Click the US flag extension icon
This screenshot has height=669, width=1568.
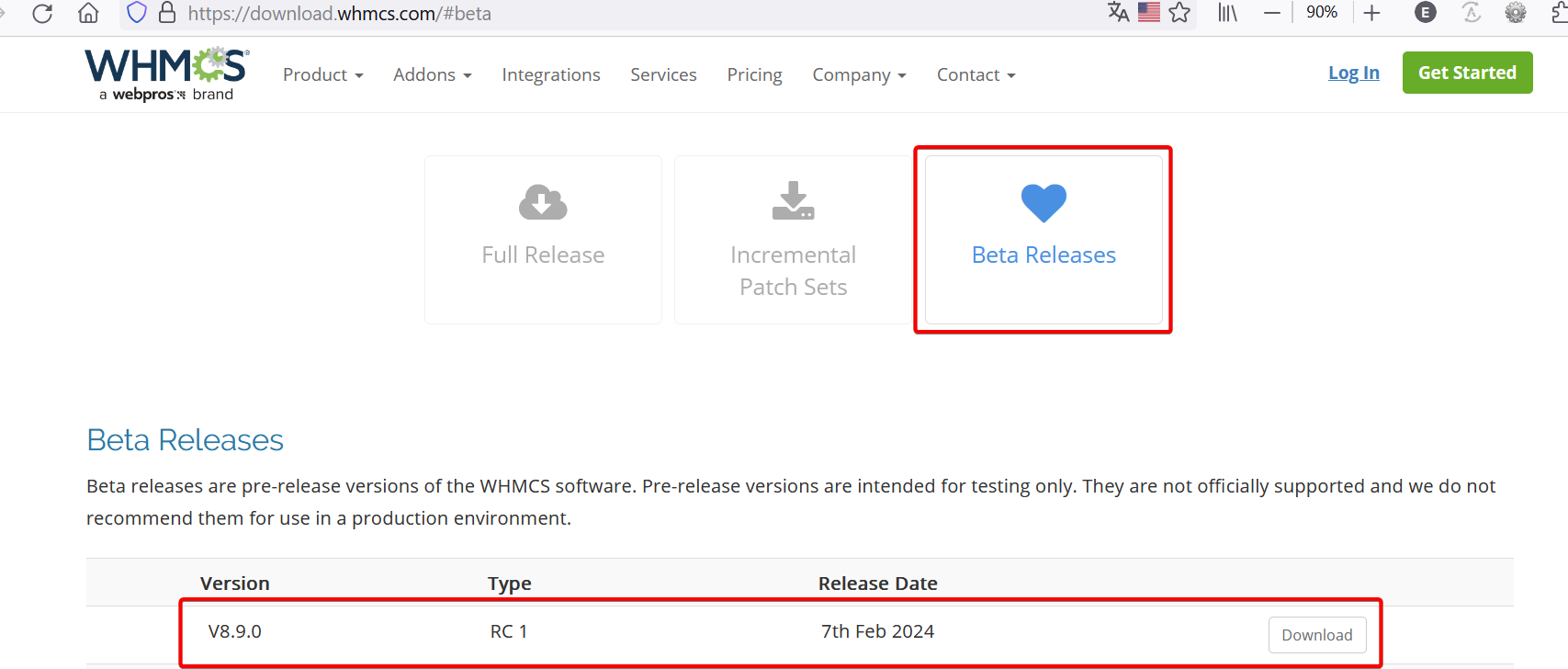pyautogui.click(x=1149, y=12)
